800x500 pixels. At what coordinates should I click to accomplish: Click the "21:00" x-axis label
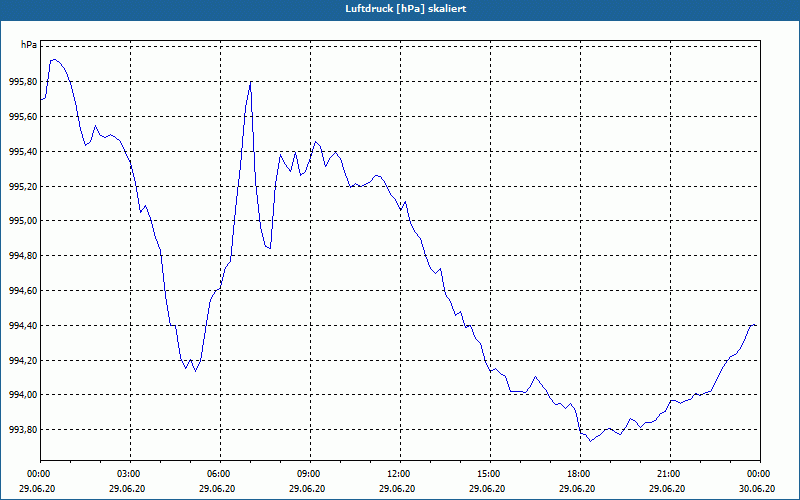[x=670, y=474]
